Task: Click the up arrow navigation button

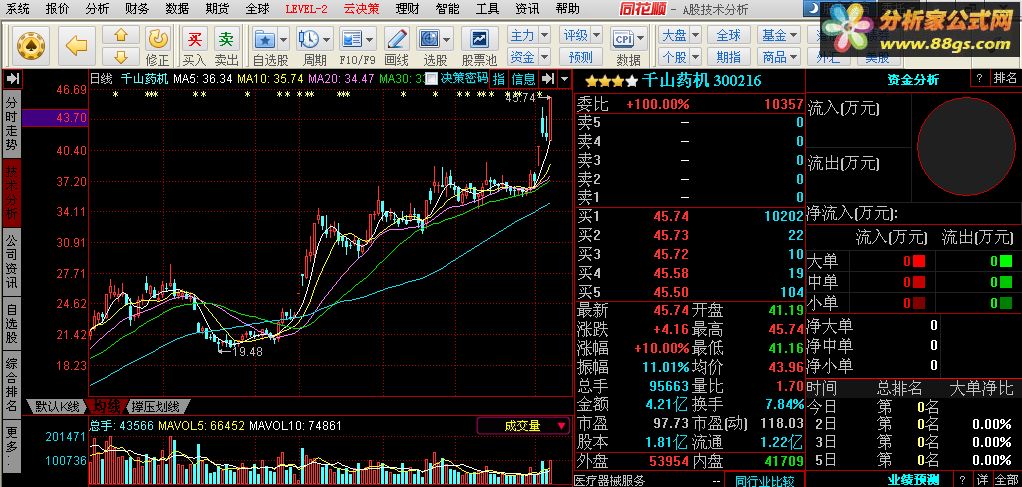Action: pyautogui.click(x=121, y=36)
